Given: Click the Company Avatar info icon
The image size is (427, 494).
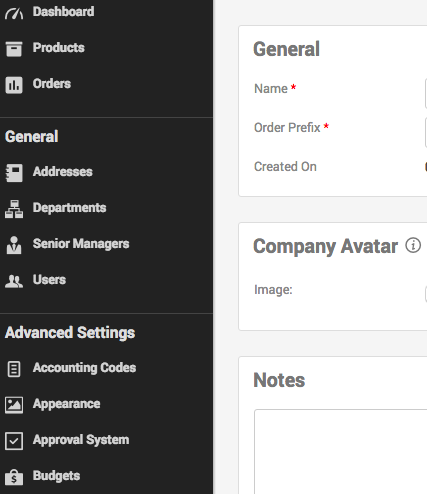Looking at the screenshot, I should tap(413, 246).
